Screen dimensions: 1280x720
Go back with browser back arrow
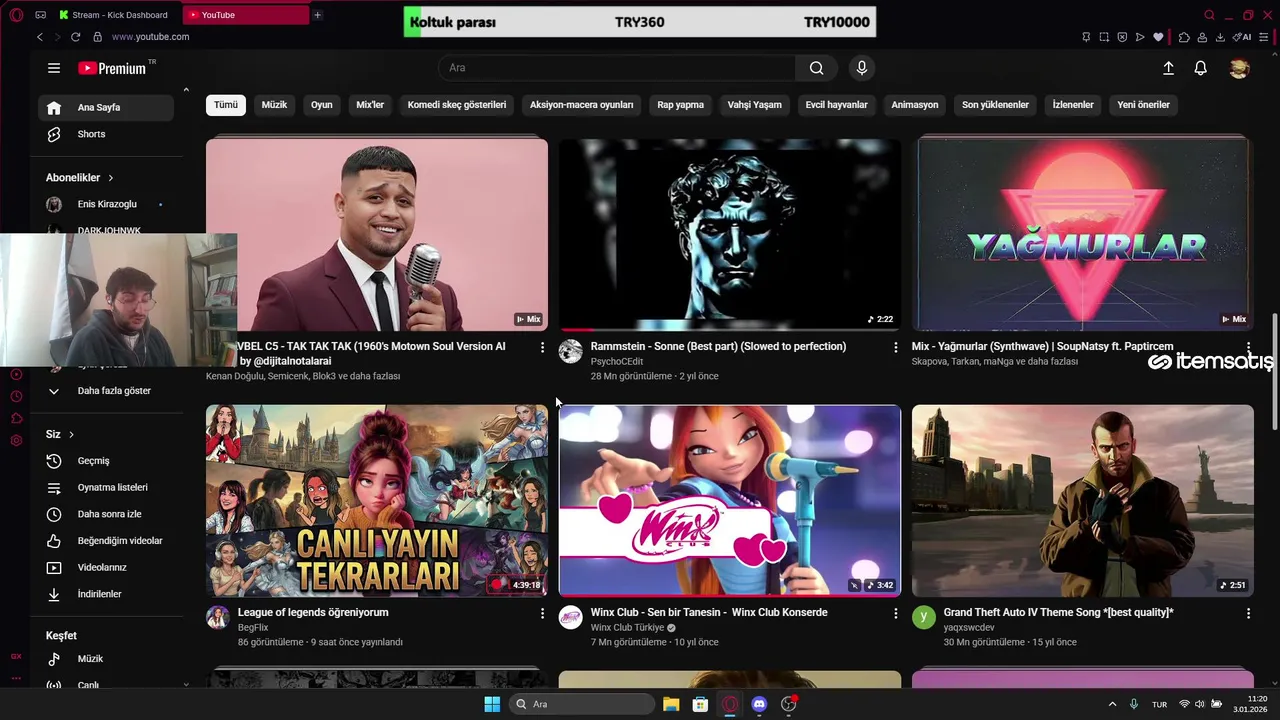click(40, 37)
